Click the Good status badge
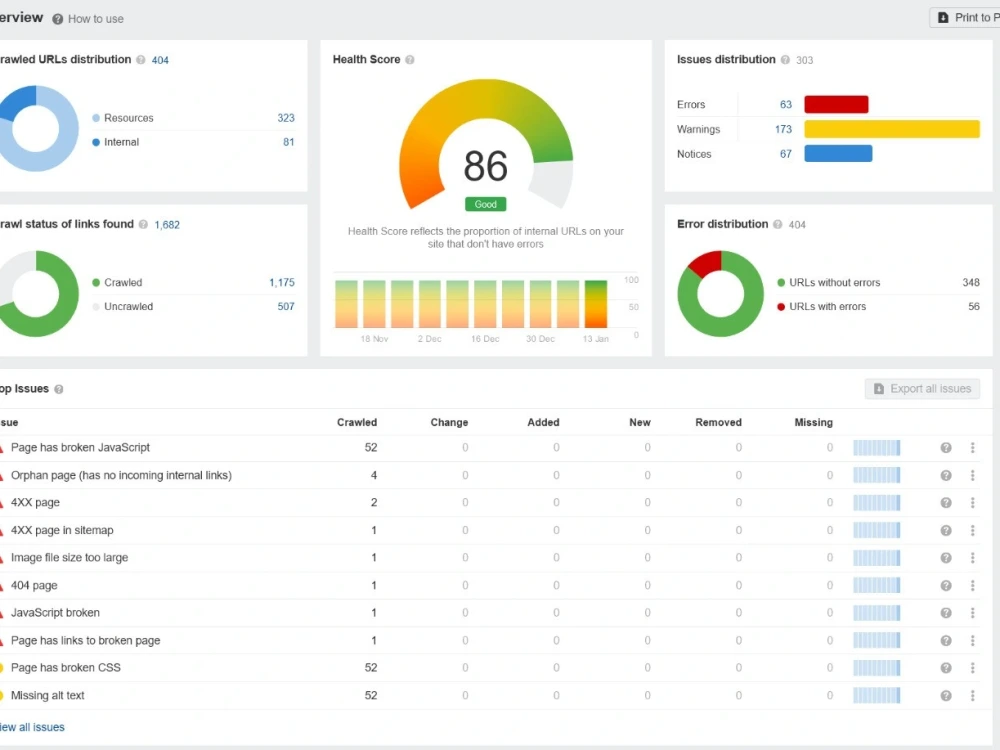 pos(486,204)
